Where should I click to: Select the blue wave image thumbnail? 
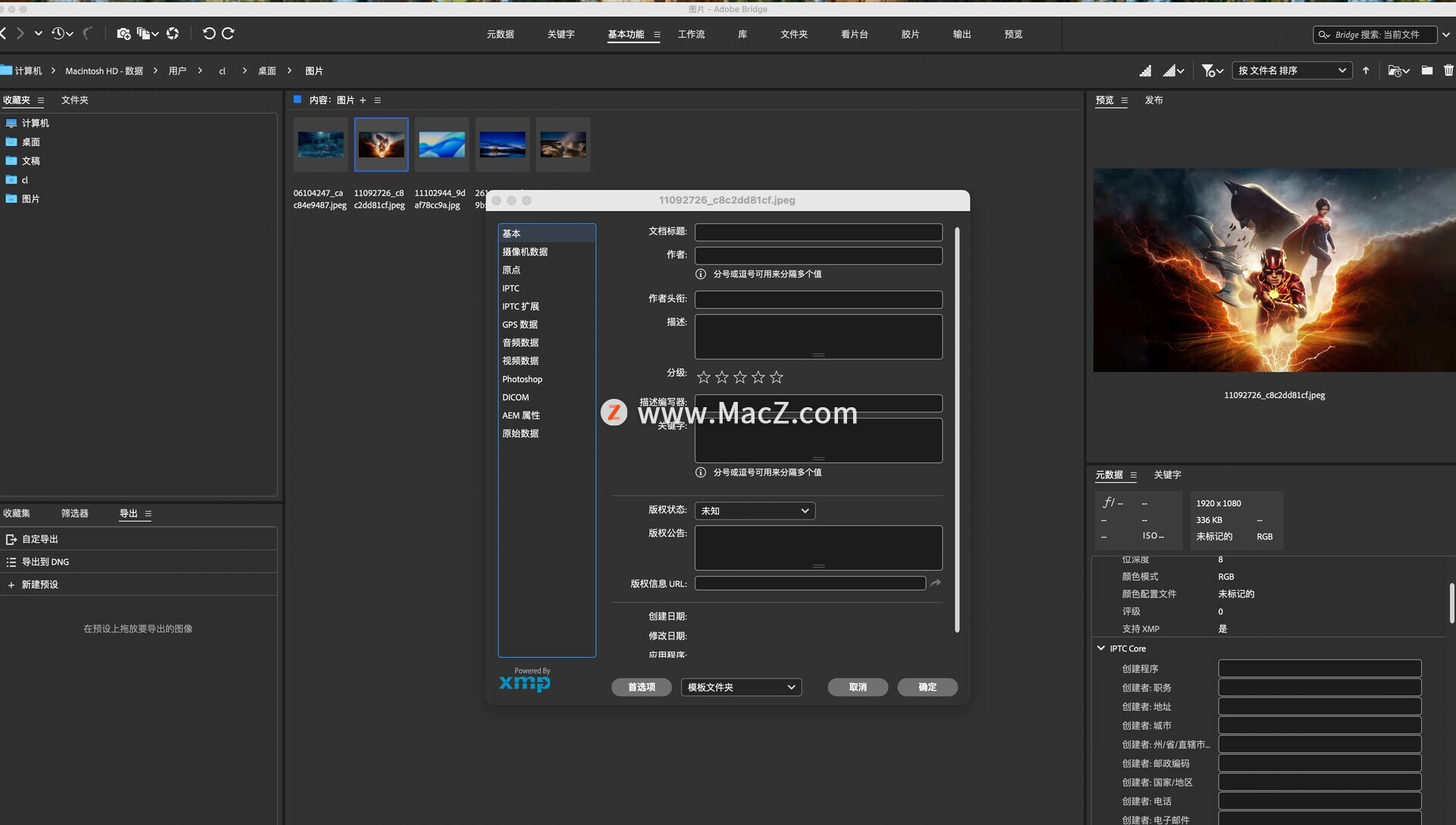pyautogui.click(x=441, y=144)
